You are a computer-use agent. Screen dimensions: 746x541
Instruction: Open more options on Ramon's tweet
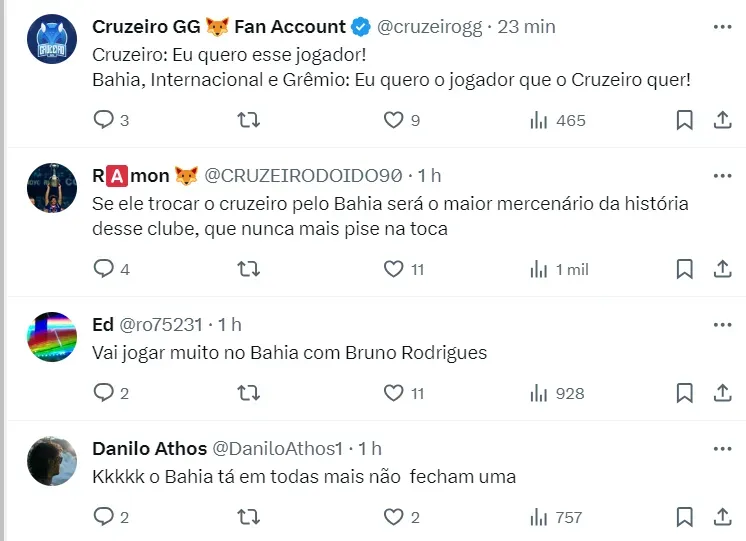click(x=723, y=175)
